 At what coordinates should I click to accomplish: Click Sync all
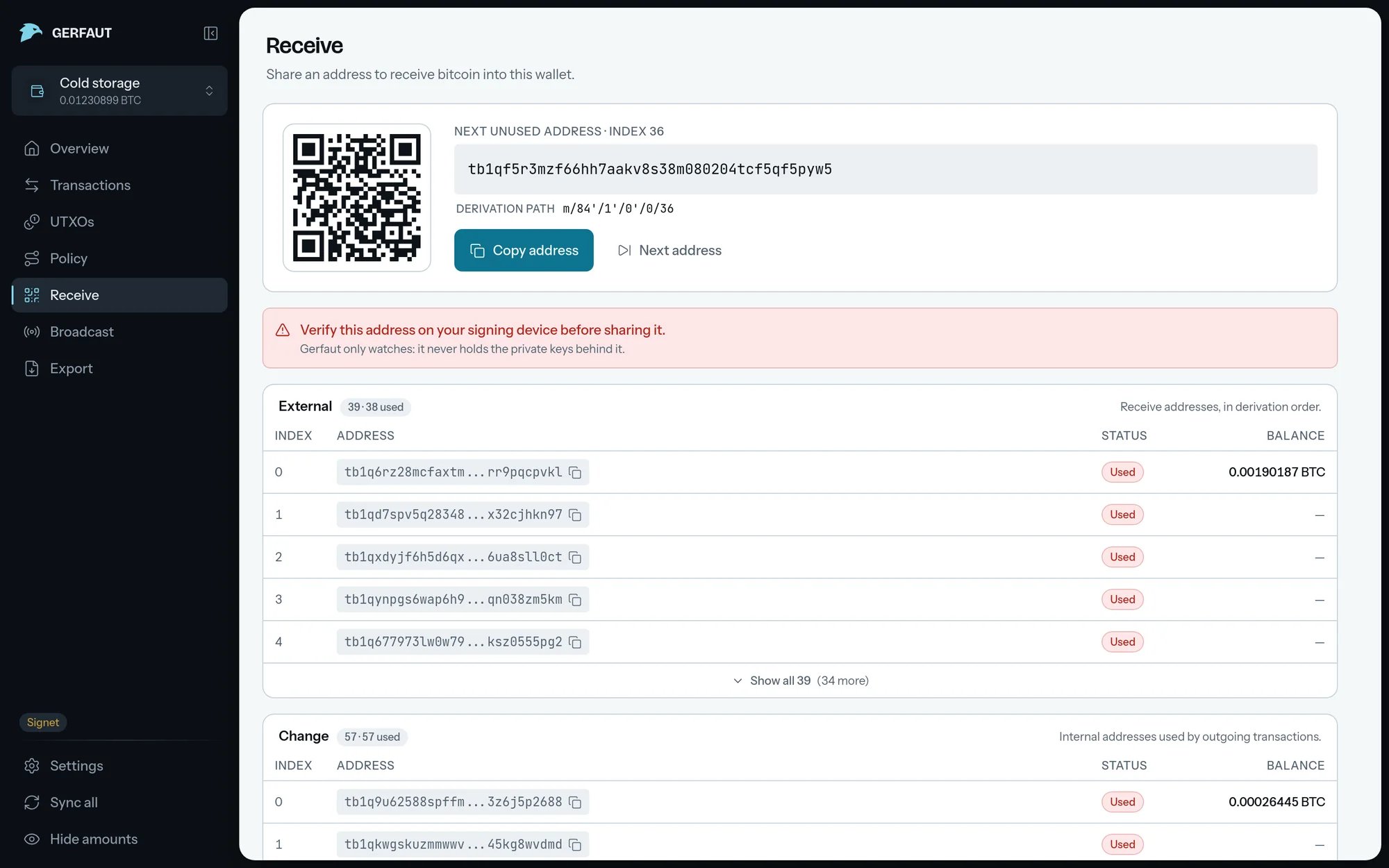click(x=119, y=803)
